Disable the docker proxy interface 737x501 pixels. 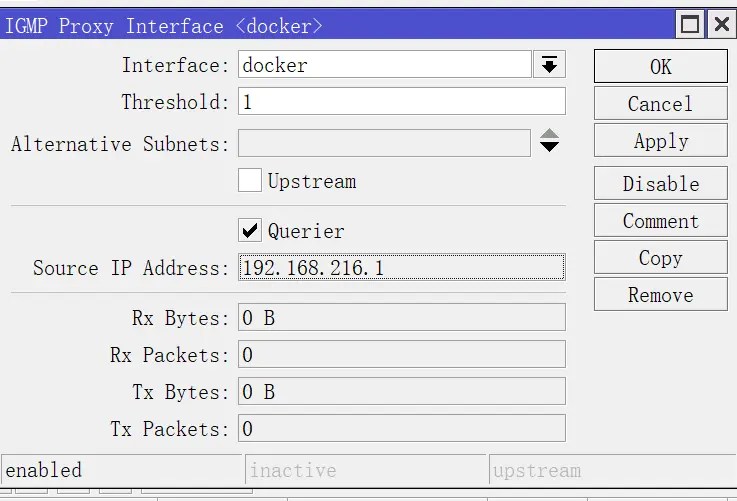coord(660,183)
